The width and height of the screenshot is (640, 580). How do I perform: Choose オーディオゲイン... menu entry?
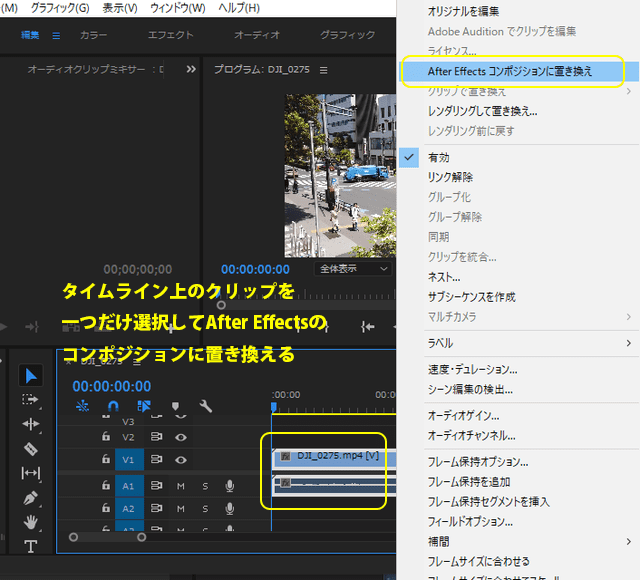pyautogui.click(x=518, y=416)
